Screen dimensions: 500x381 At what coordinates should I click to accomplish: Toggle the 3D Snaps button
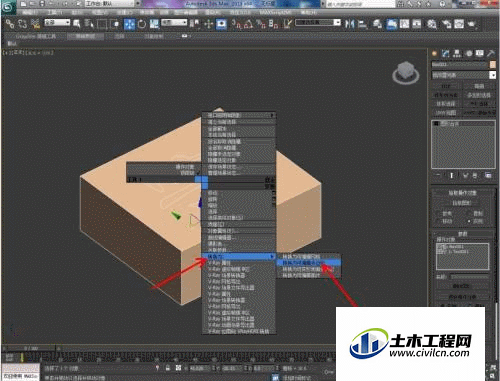click(x=237, y=24)
